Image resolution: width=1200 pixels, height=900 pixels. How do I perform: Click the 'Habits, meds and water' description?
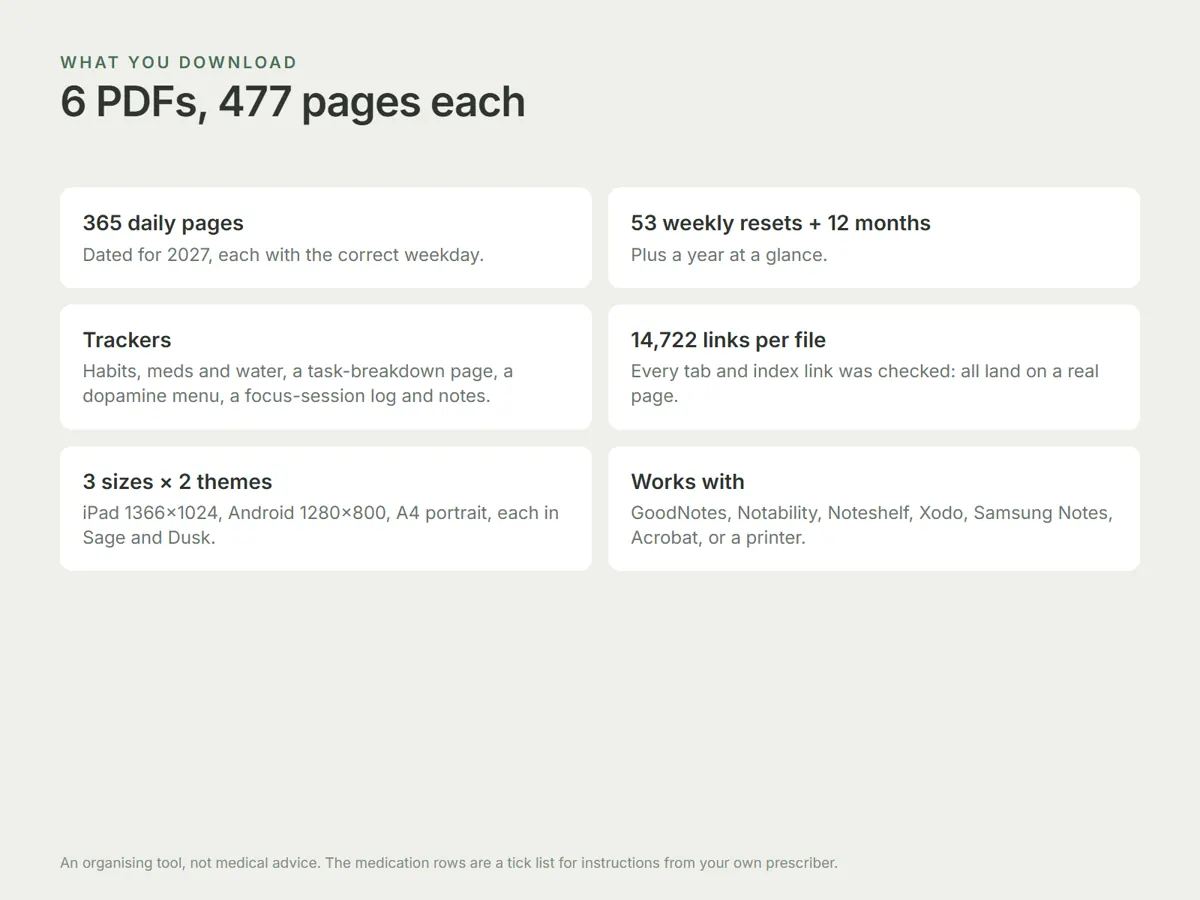click(298, 384)
